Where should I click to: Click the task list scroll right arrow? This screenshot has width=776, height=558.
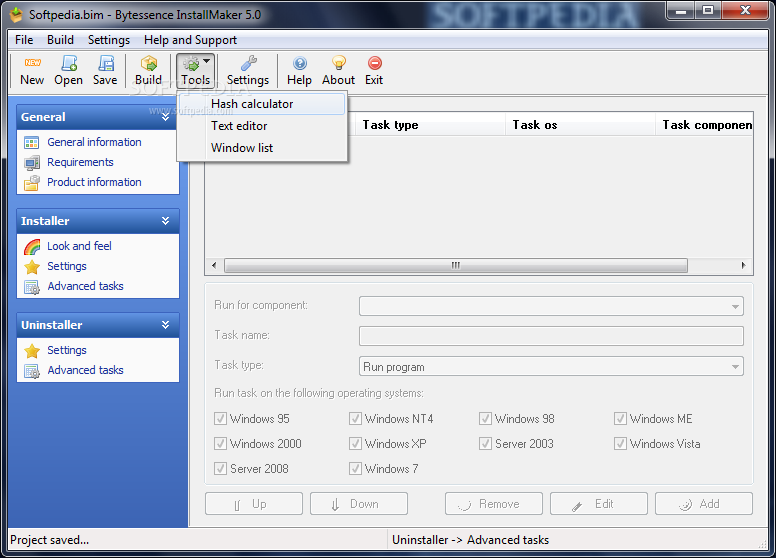tap(743, 266)
